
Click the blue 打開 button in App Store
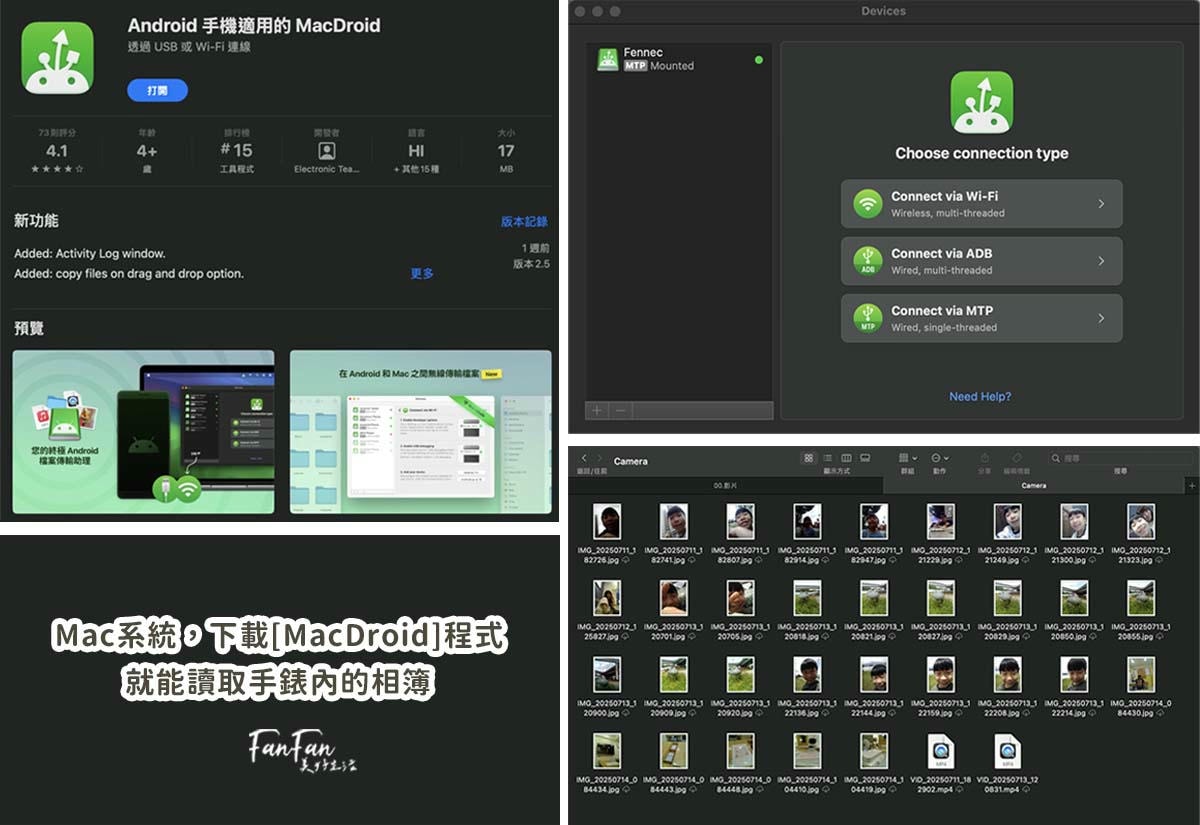[157, 90]
